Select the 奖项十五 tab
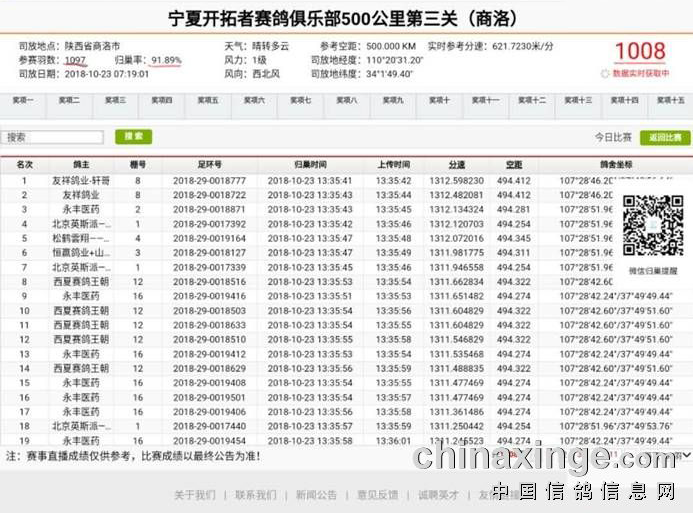The height and width of the screenshot is (513, 693). pyautogui.click(x=670, y=100)
